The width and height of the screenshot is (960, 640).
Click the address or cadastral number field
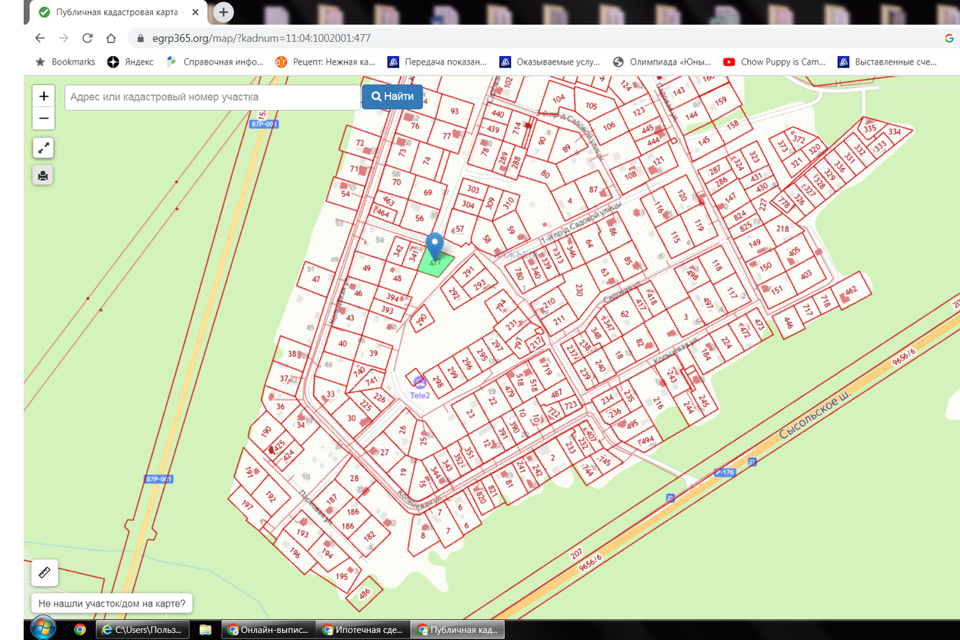point(212,97)
